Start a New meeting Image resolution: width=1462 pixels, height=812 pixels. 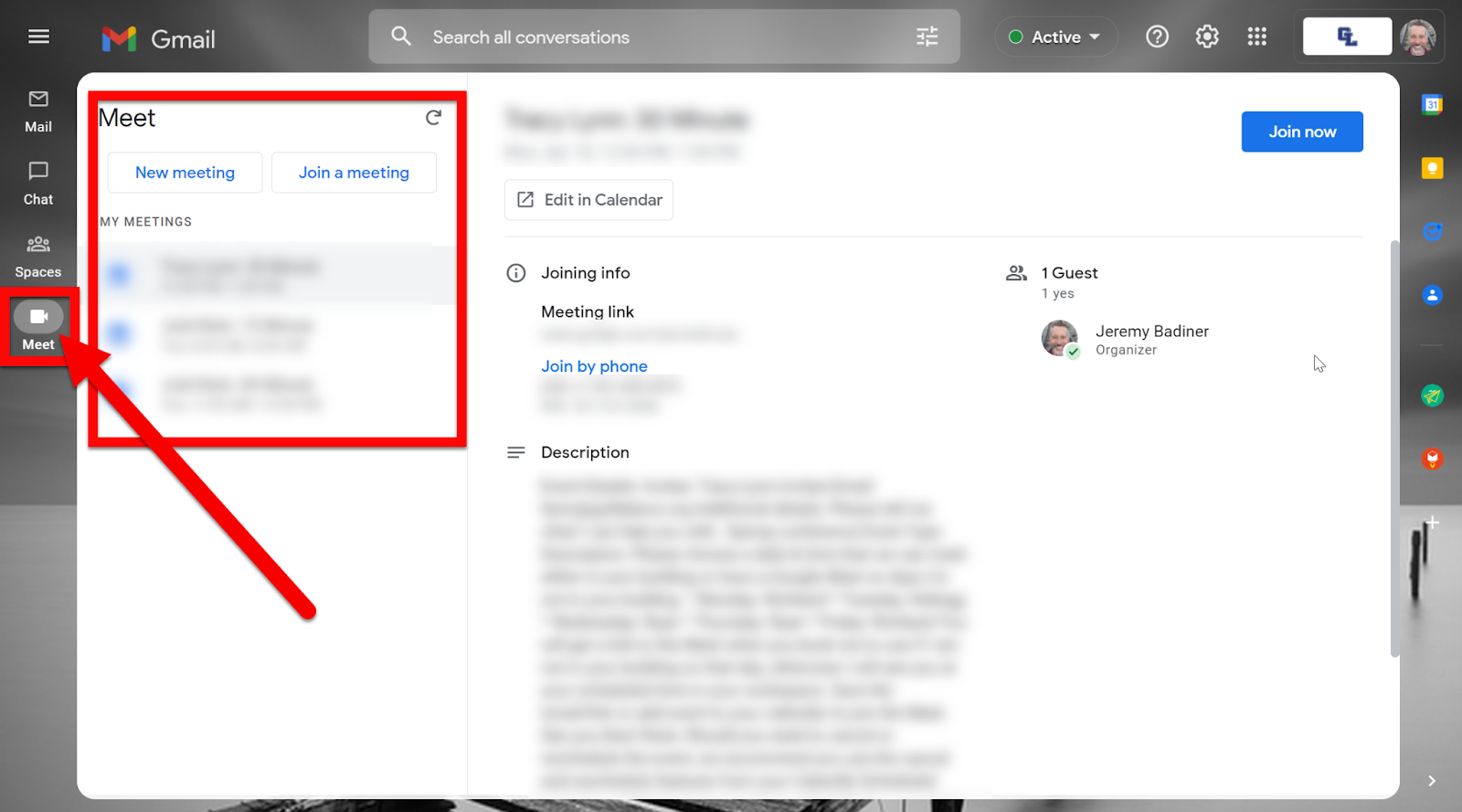(185, 173)
